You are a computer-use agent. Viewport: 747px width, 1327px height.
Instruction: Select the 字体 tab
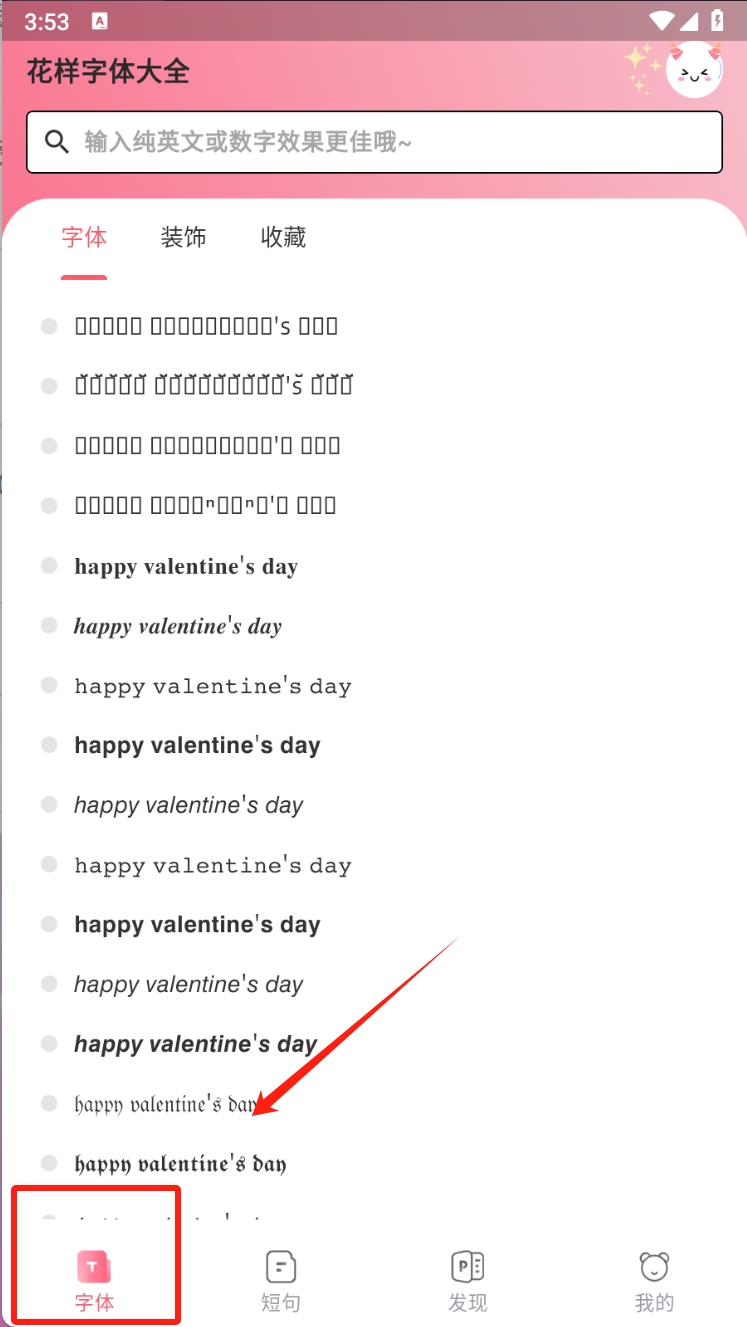coord(84,237)
